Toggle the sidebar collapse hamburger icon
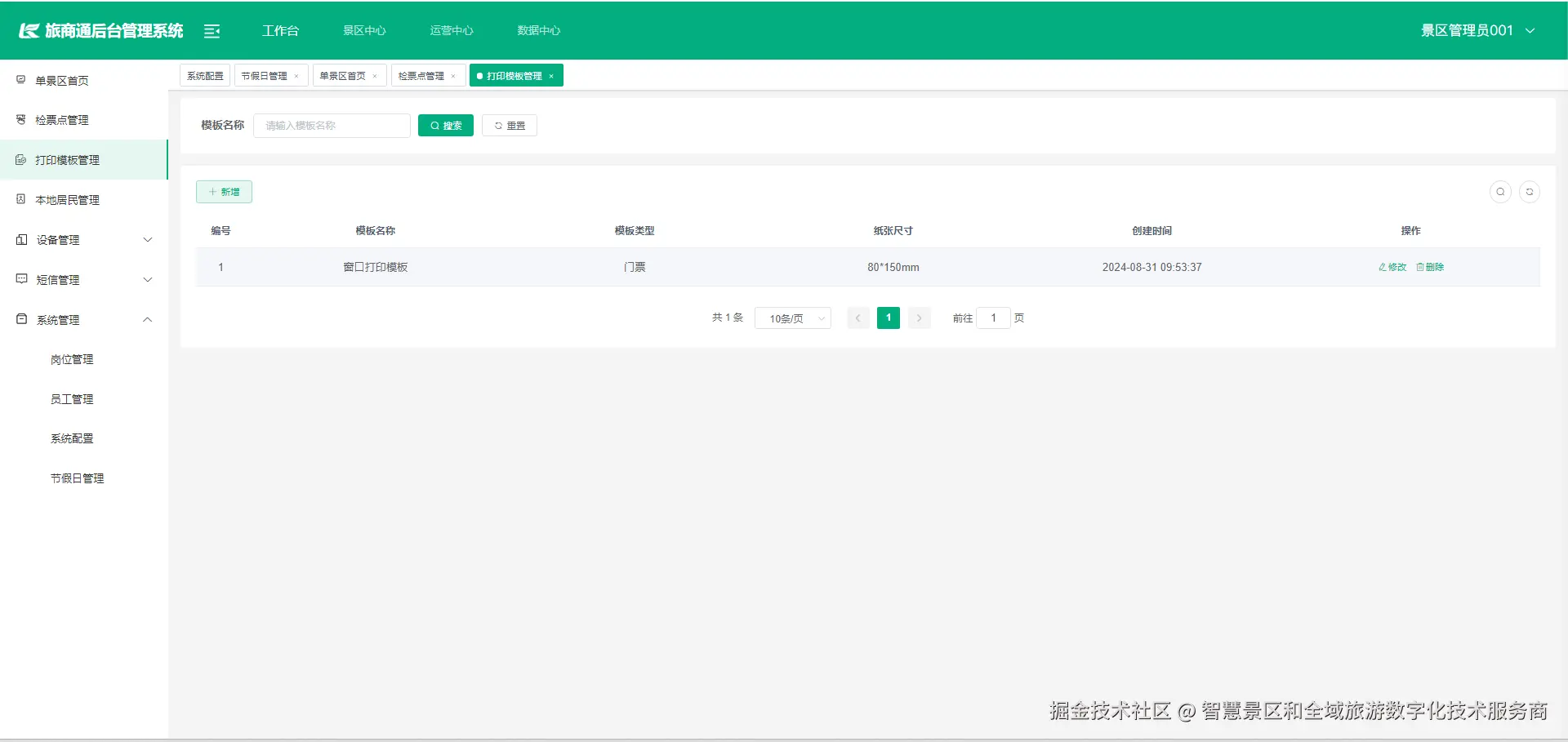This screenshot has height=742, width=1568. 212,31
